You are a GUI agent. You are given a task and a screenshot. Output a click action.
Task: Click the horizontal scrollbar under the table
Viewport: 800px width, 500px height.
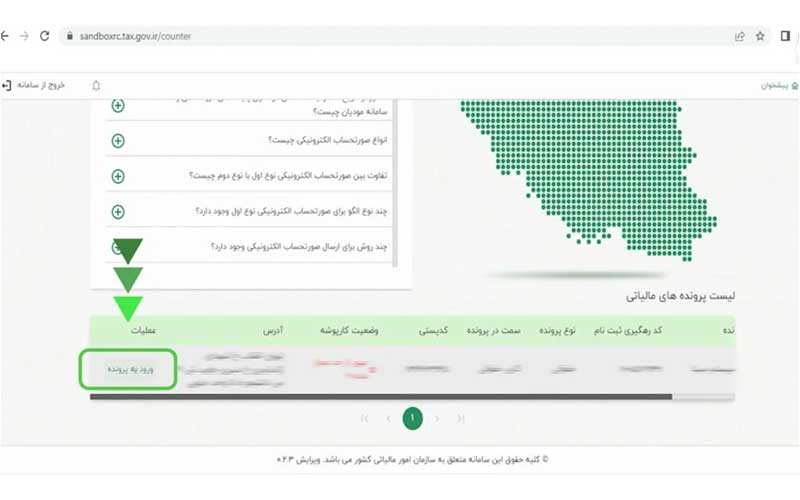pos(380,396)
